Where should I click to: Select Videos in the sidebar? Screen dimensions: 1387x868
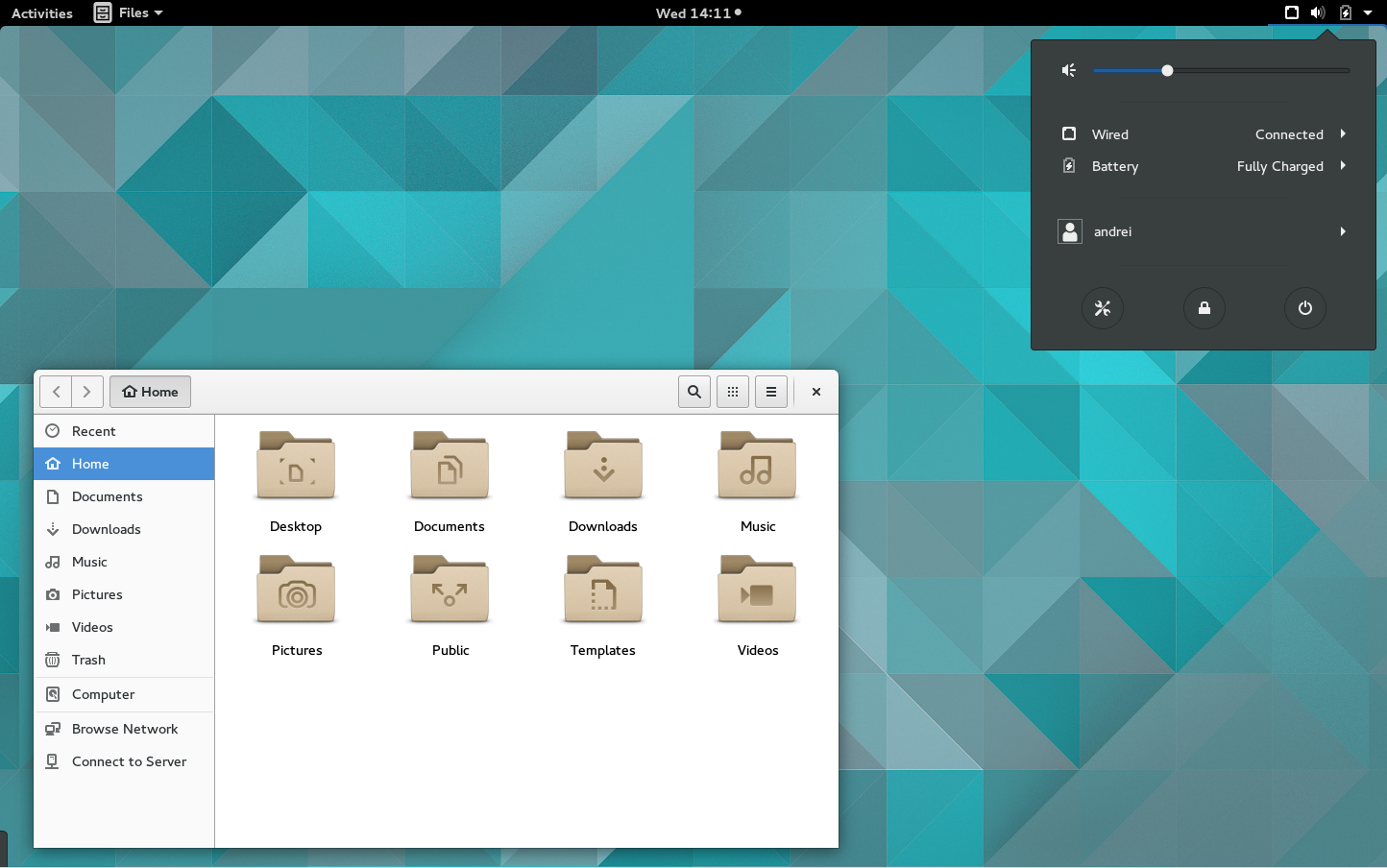[124, 627]
